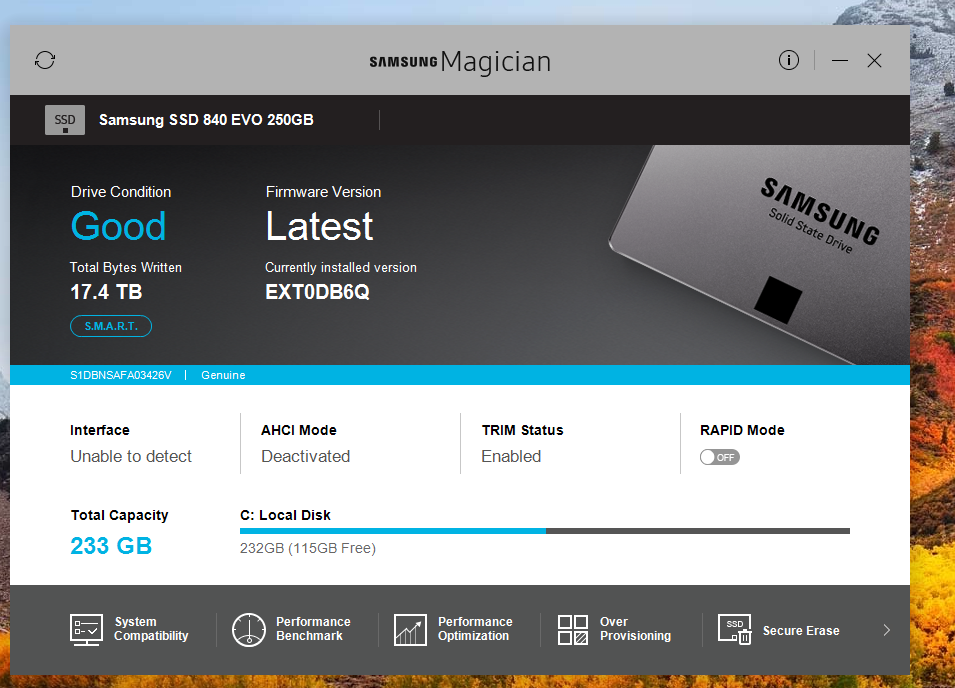Click the 232GB (115GB Free) text
Screen dimensions: 955x688
pyautogui.click(x=308, y=548)
